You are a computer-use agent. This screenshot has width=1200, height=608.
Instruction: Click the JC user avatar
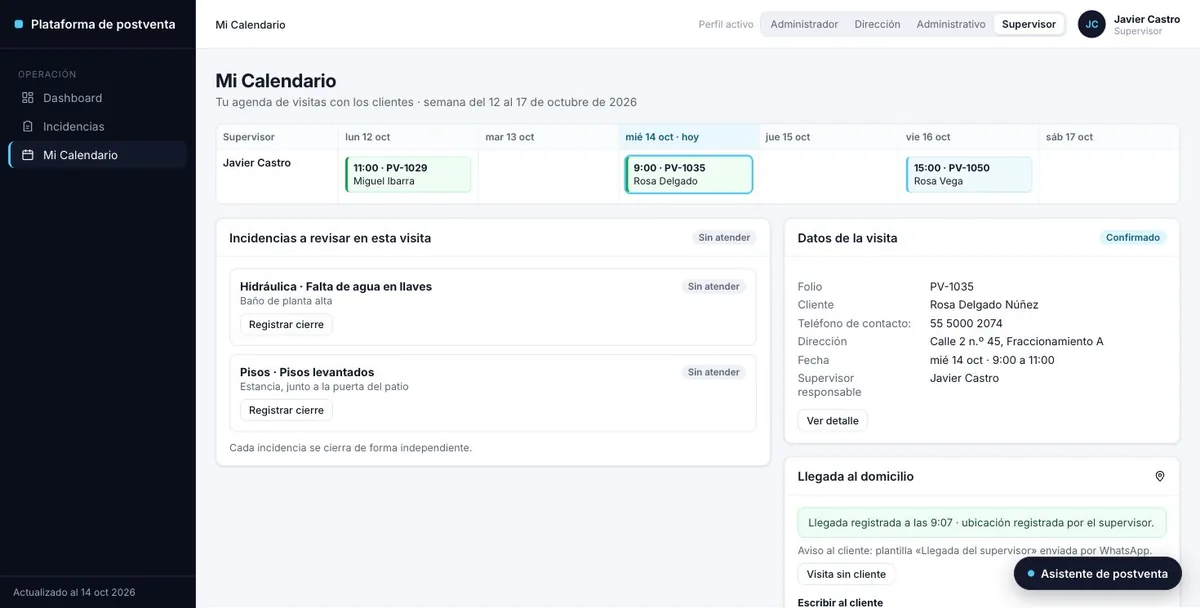(1092, 24)
